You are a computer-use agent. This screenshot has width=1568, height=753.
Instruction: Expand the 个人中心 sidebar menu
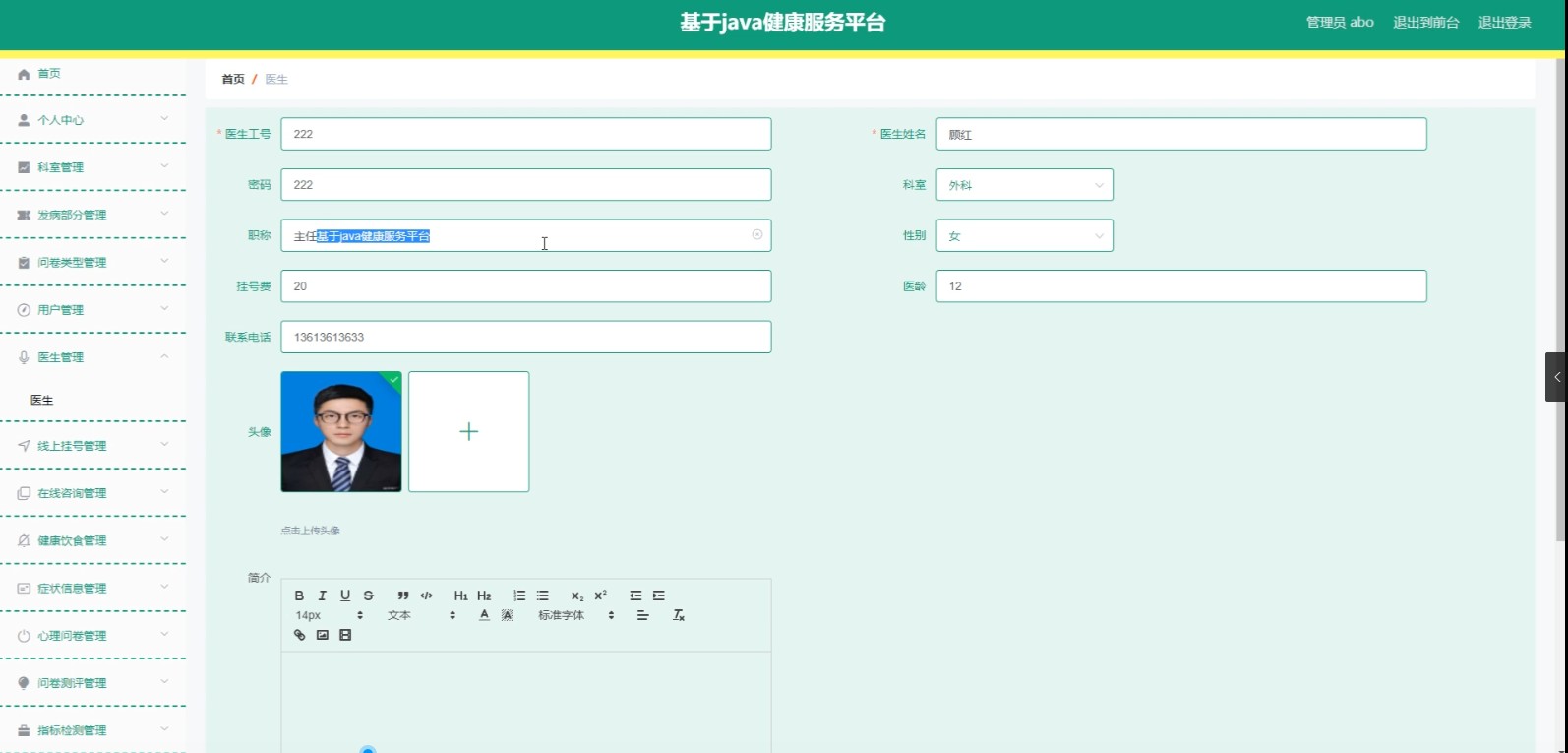(x=93, y=119)
